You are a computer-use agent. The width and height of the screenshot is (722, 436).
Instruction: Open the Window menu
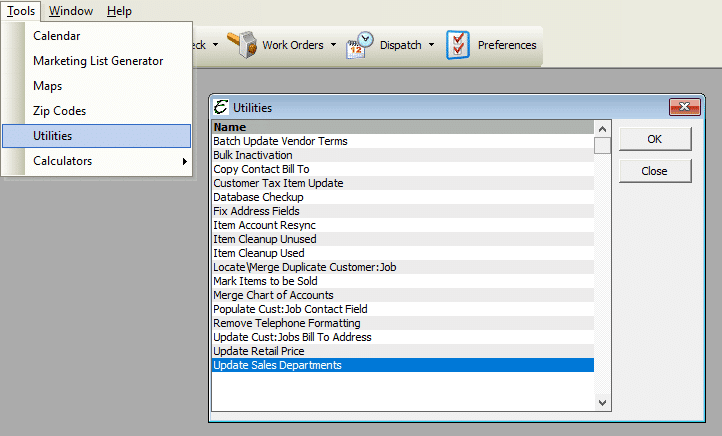point(71,11)
